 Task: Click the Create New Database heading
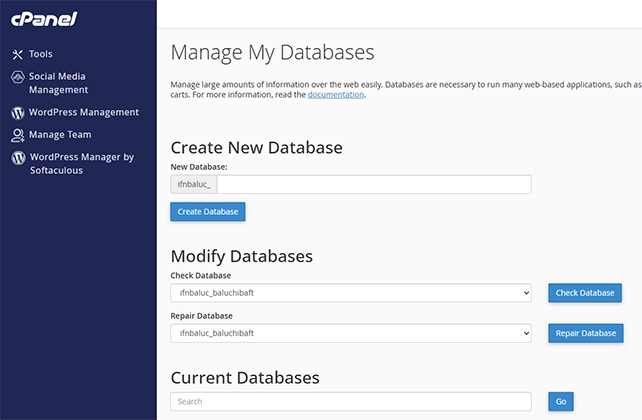coord(256,148)
